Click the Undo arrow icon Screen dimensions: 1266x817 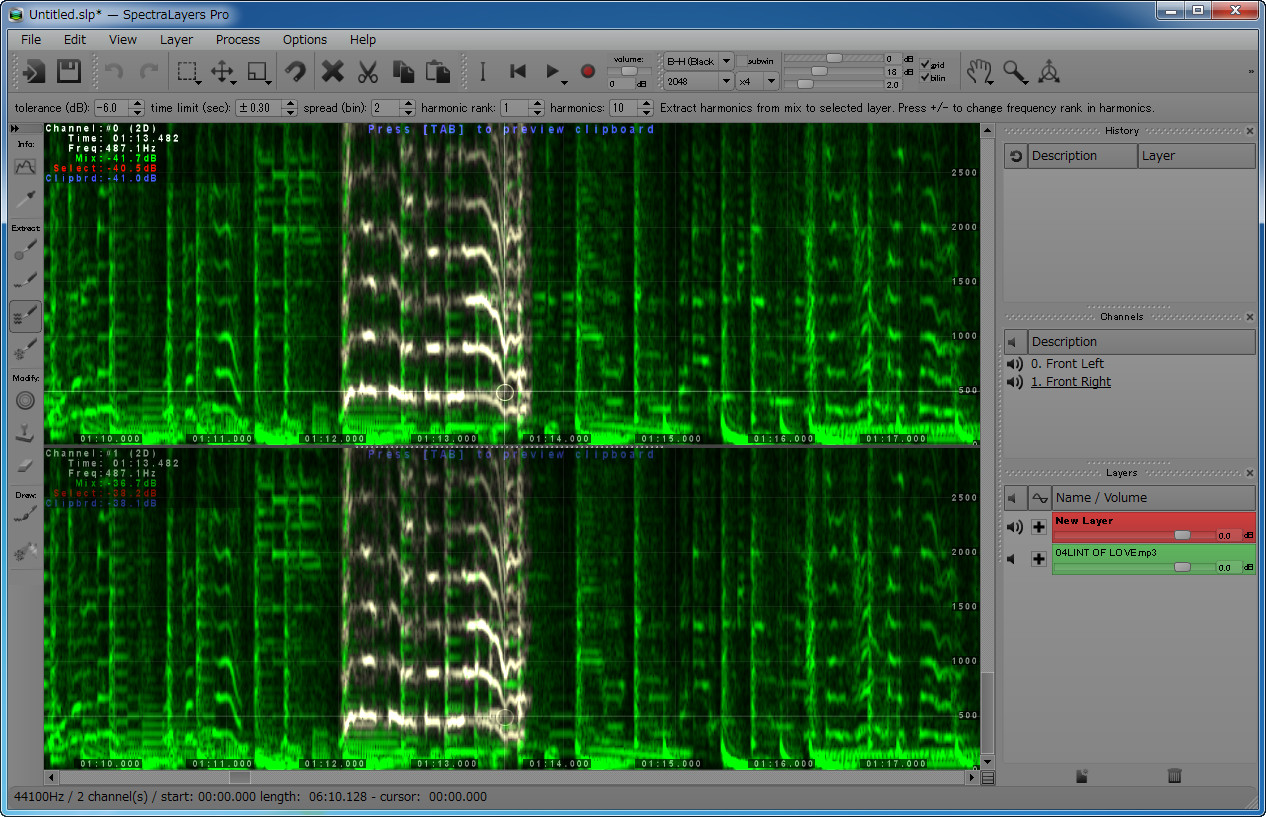[x=114, y=72]
